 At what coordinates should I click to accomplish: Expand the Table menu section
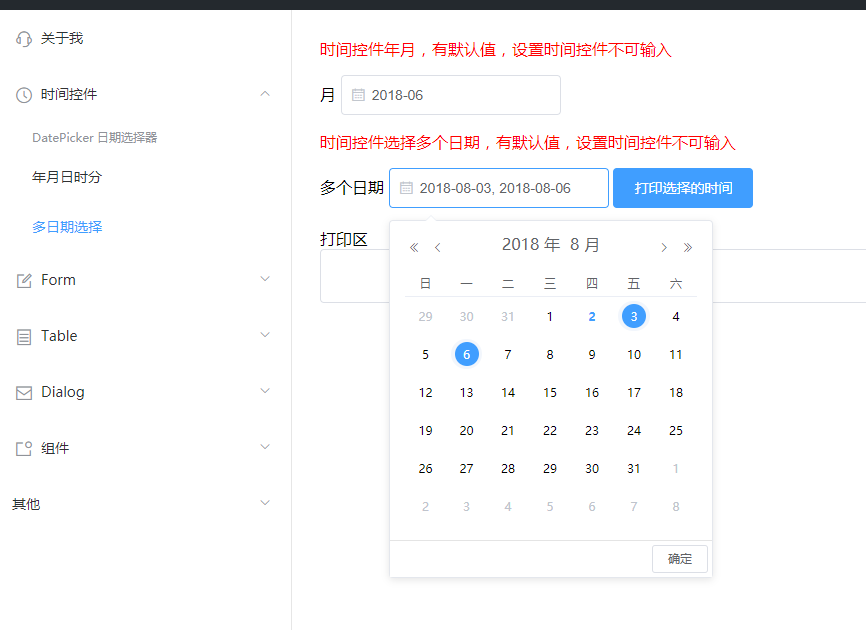(x=265, y=335)
